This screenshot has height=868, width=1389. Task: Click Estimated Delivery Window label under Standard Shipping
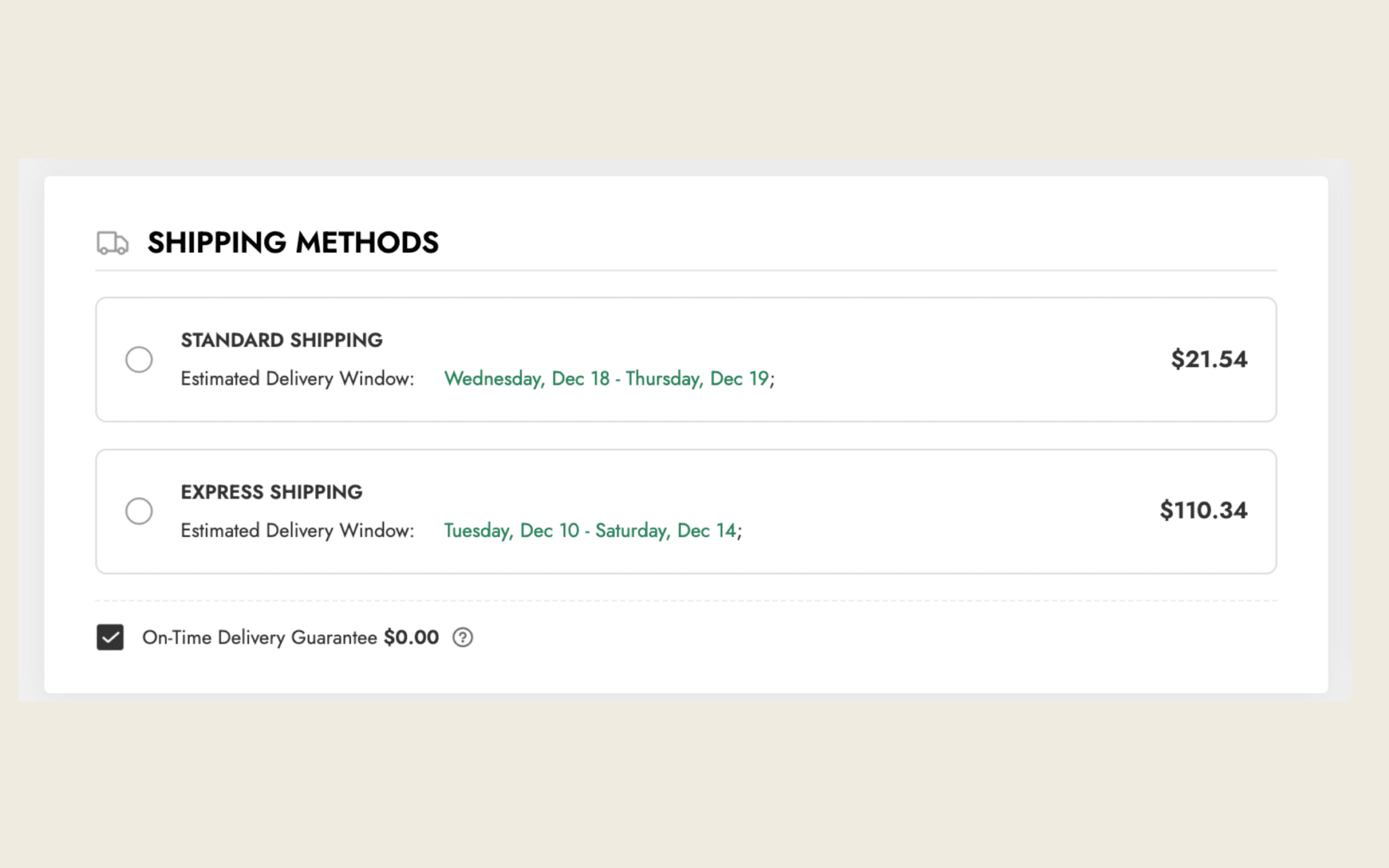point(297,378)
